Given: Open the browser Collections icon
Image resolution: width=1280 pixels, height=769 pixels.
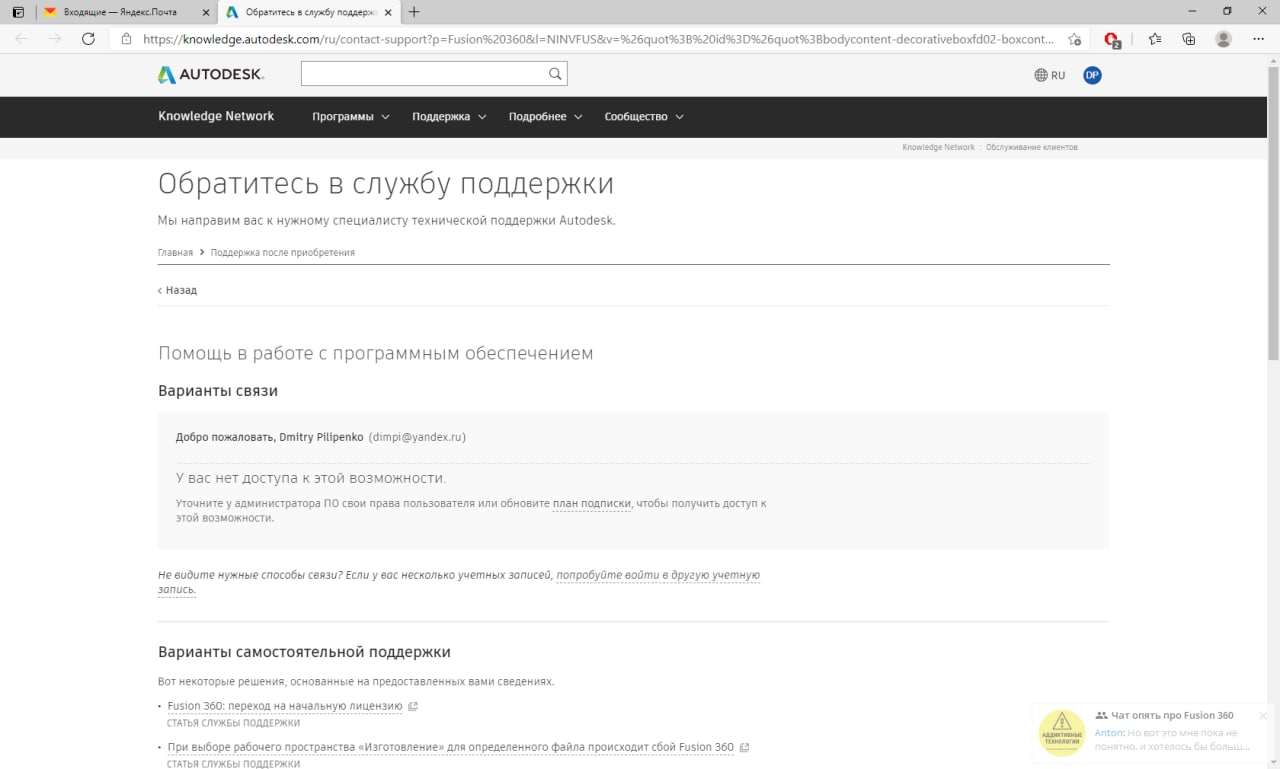Looking at the screenshot, I should coord(1188,39).
